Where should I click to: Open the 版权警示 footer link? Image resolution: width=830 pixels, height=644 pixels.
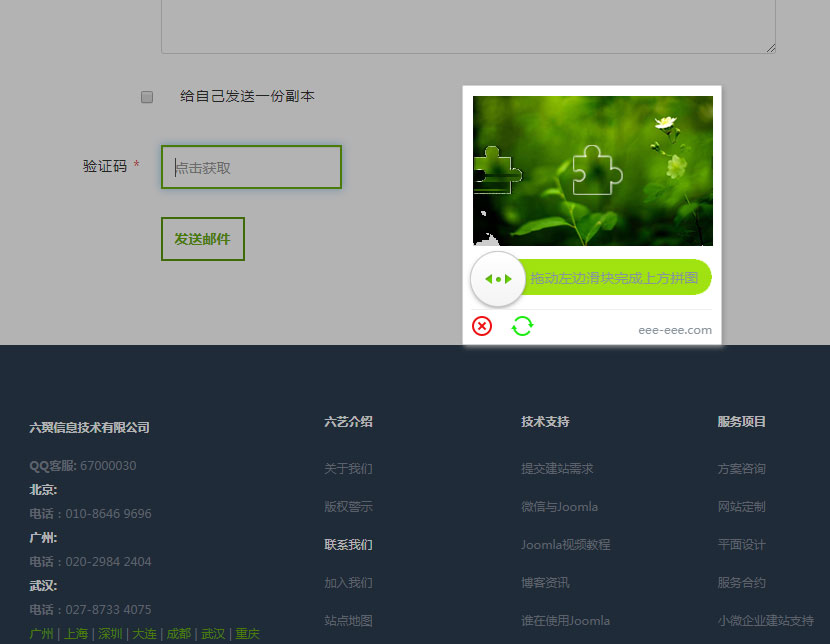(348, 507)
